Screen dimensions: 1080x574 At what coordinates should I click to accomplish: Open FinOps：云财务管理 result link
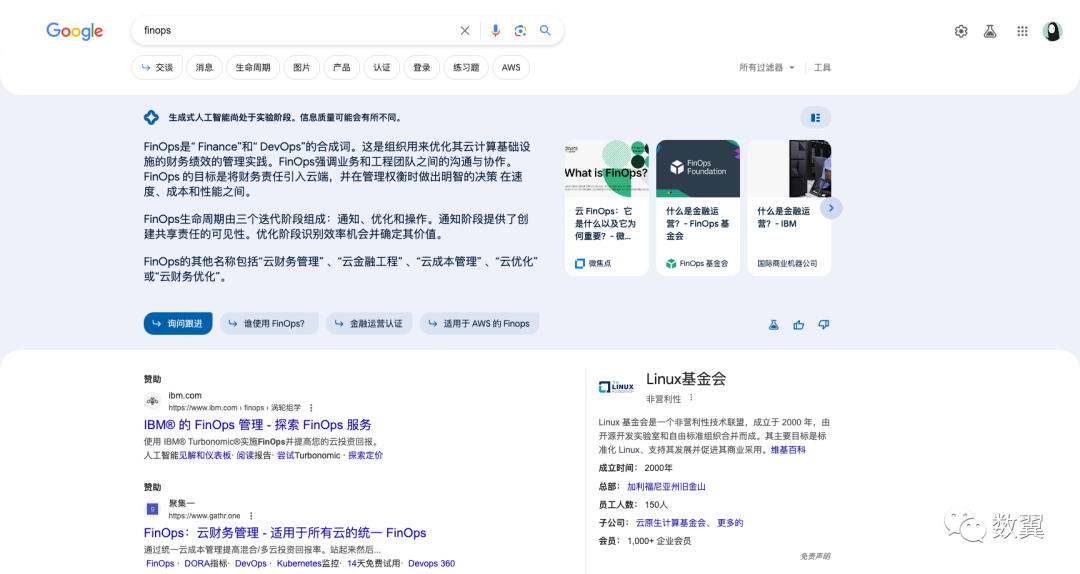[x=285, y=533]
